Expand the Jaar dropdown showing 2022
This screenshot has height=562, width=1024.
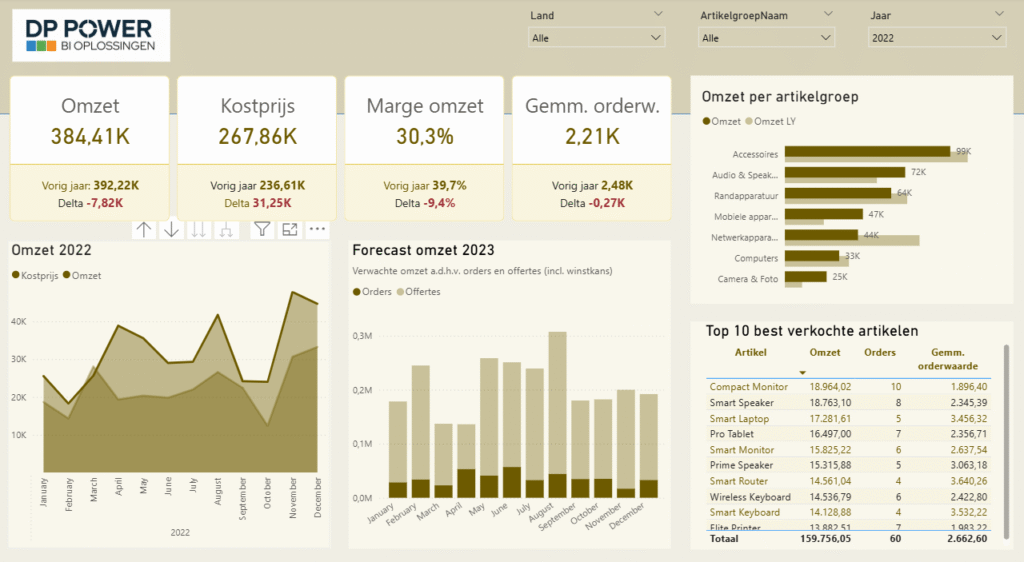coord(937,38)
